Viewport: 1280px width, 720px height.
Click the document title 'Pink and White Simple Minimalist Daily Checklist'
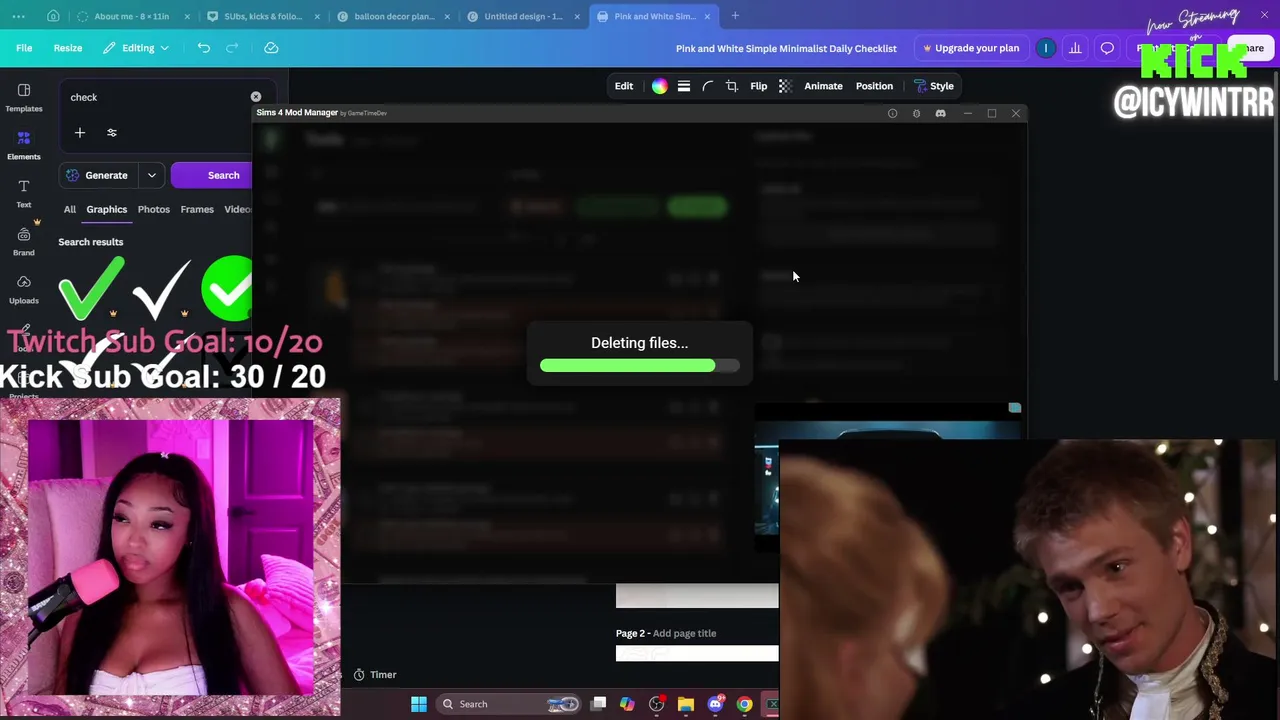(x=786, y=48)
